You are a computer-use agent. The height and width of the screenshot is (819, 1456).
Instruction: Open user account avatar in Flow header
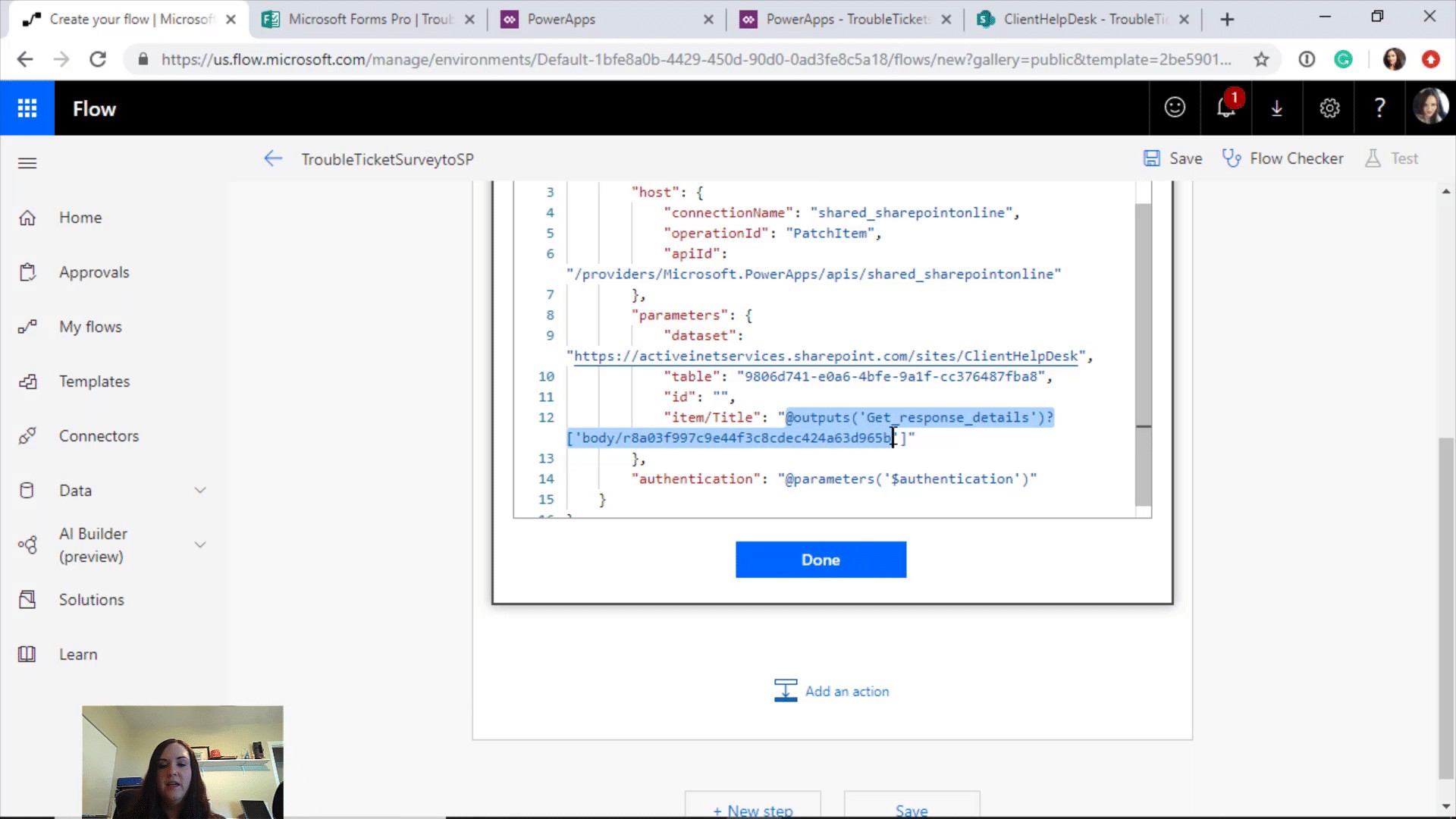(x=1431, y=107)
